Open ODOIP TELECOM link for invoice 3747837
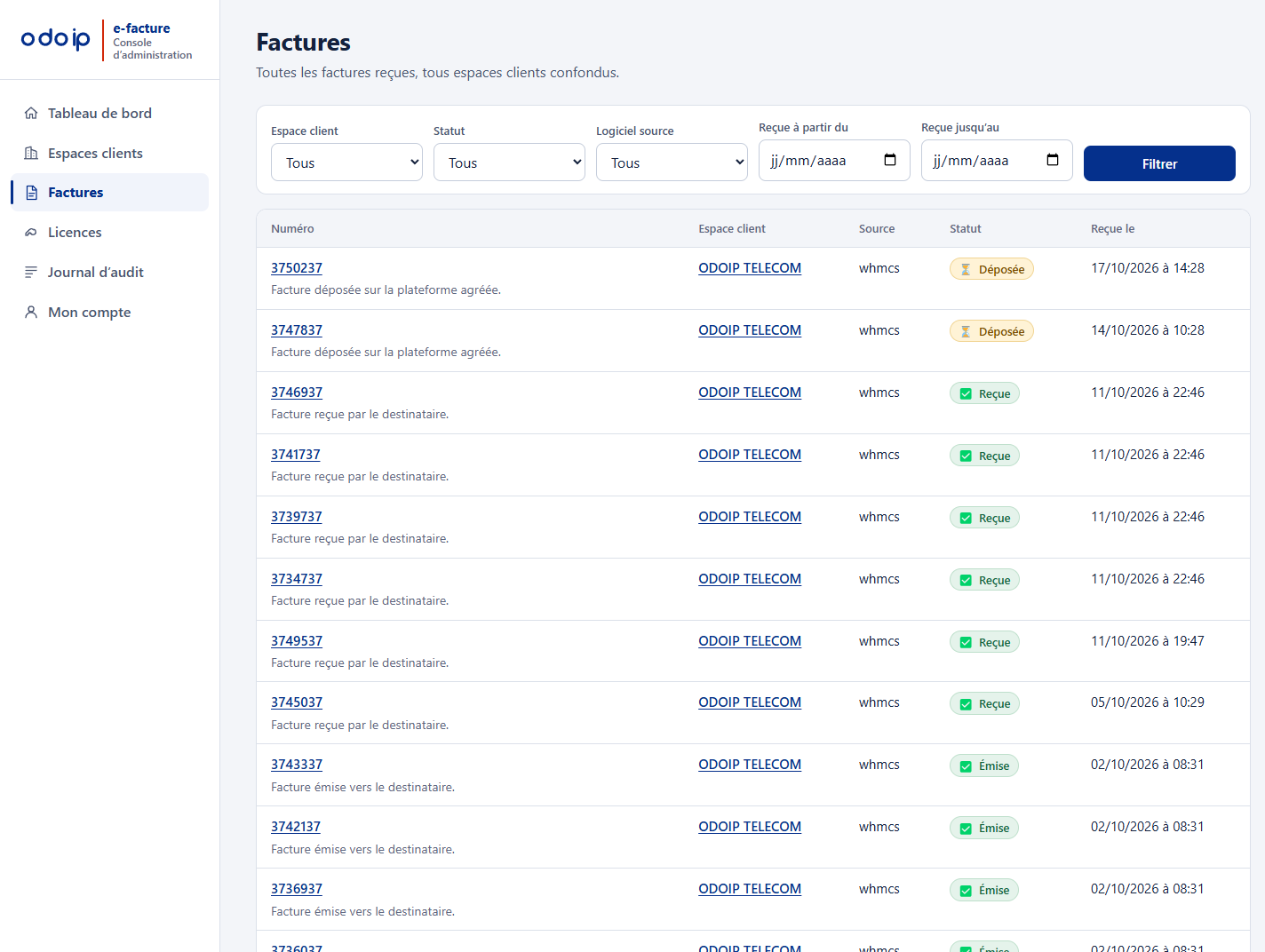This screenshot has height=952, width=1265. tap(750, 330)
